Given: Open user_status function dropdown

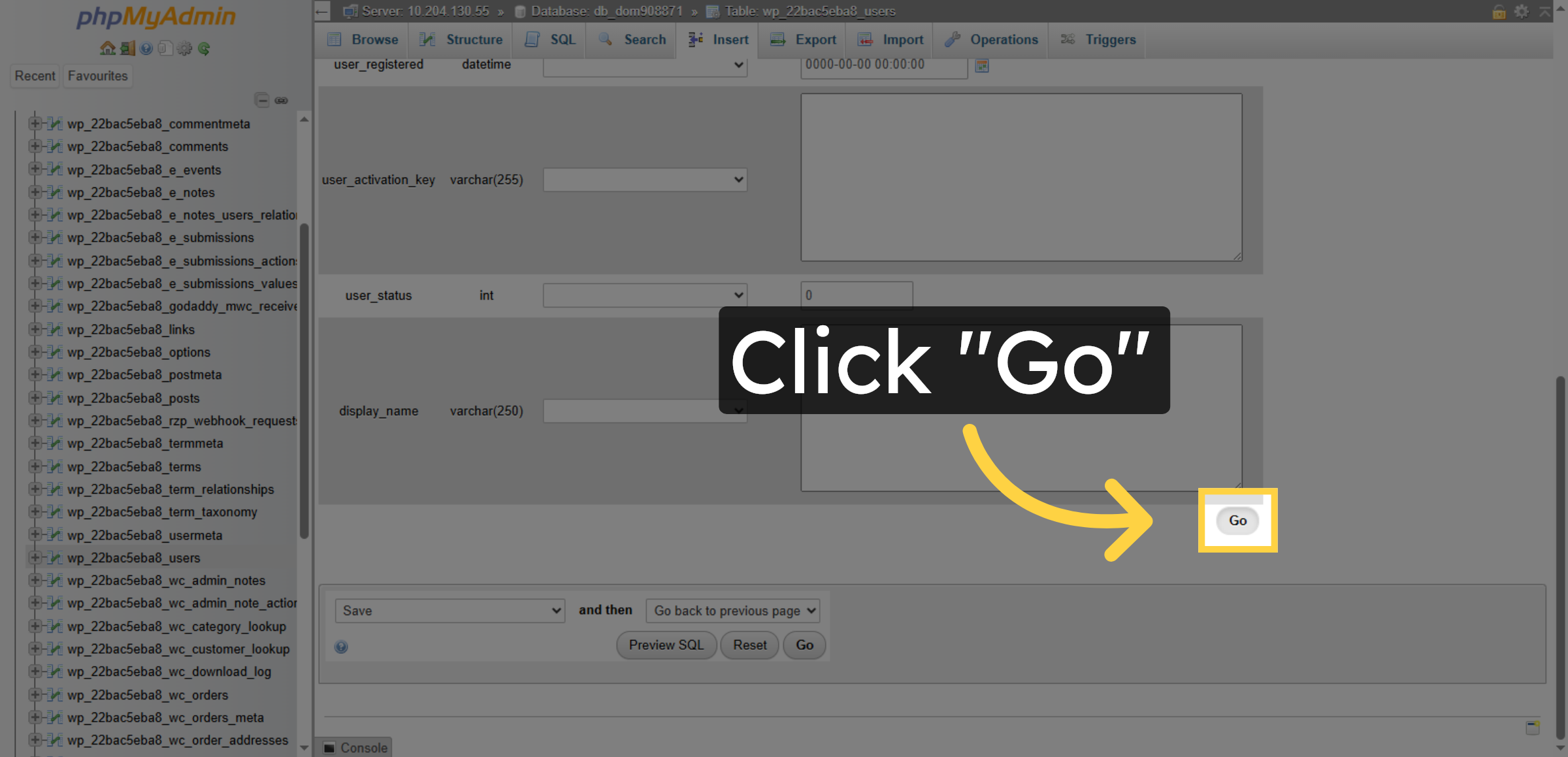Looking at the screenshot, I should (x=645, y=295).
